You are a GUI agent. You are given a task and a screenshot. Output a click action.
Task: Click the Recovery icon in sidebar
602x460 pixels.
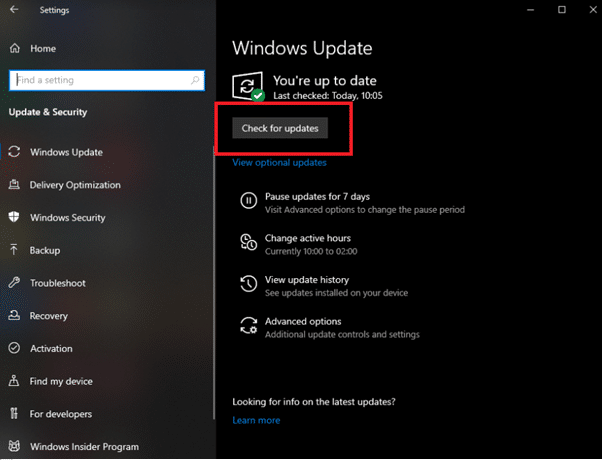pos(14,316)
